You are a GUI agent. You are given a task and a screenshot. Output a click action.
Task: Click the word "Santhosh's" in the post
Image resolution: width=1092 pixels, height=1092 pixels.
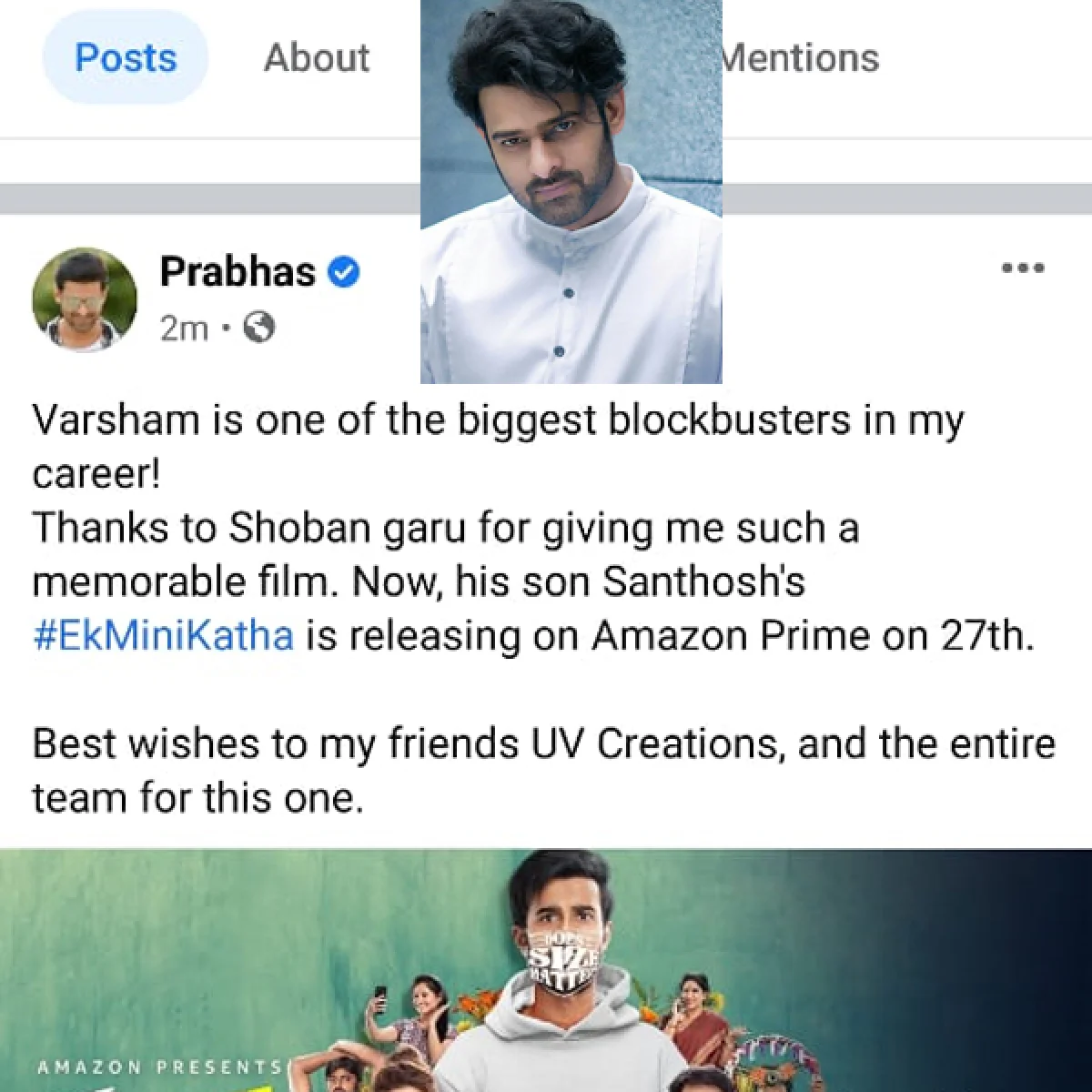(704, 581)
